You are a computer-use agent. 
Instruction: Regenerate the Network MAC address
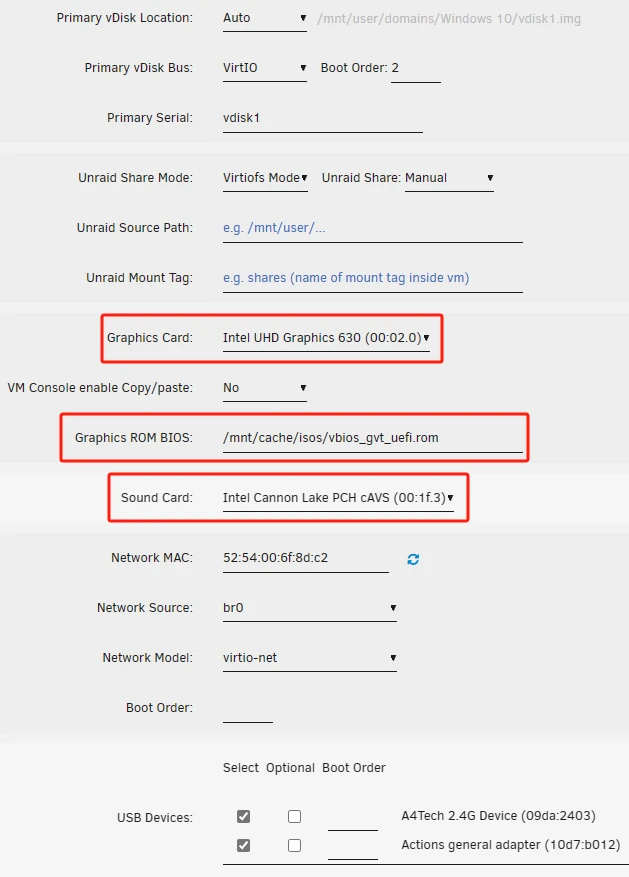pyautogui.click(x=413, y=559)
